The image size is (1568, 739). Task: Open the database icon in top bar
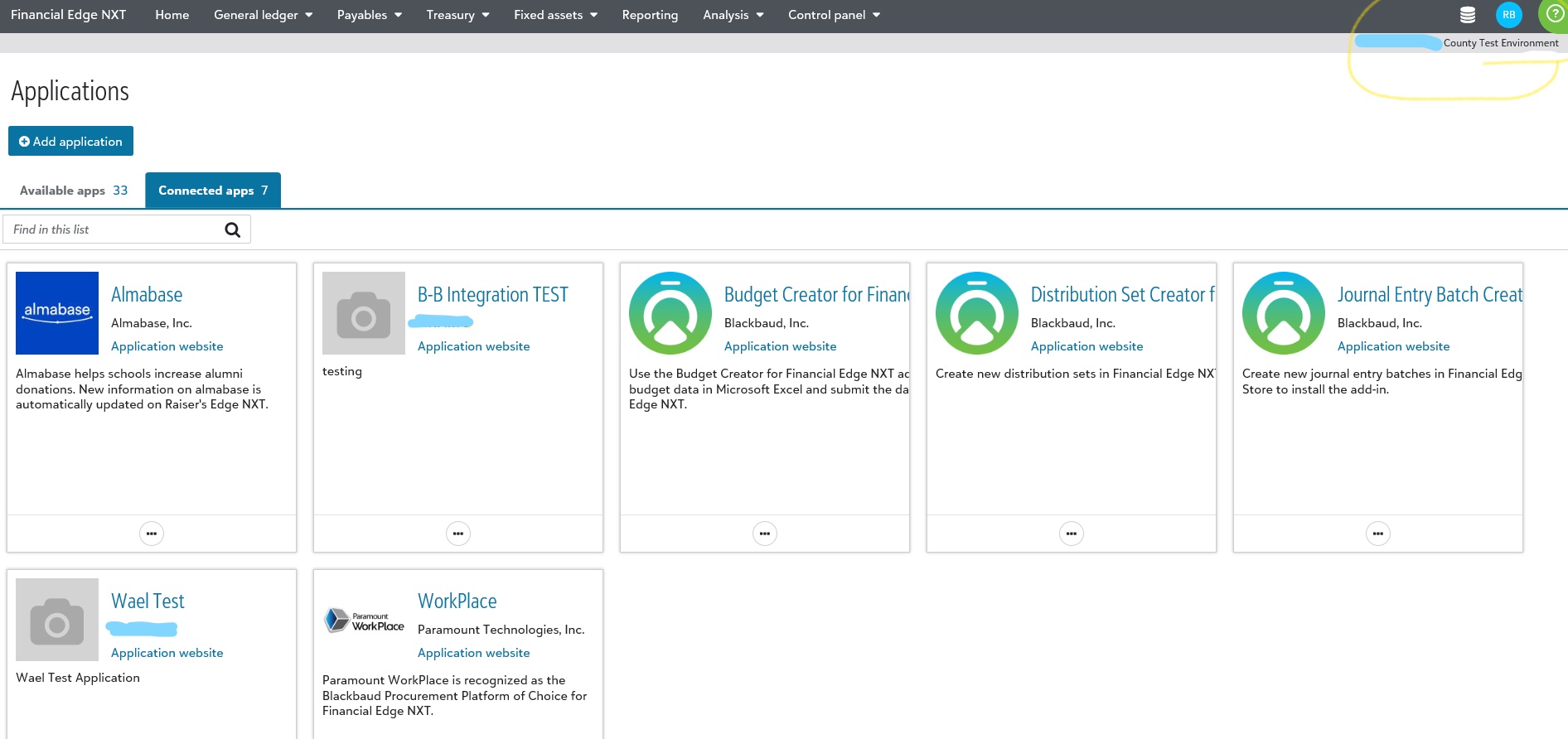1468,15
